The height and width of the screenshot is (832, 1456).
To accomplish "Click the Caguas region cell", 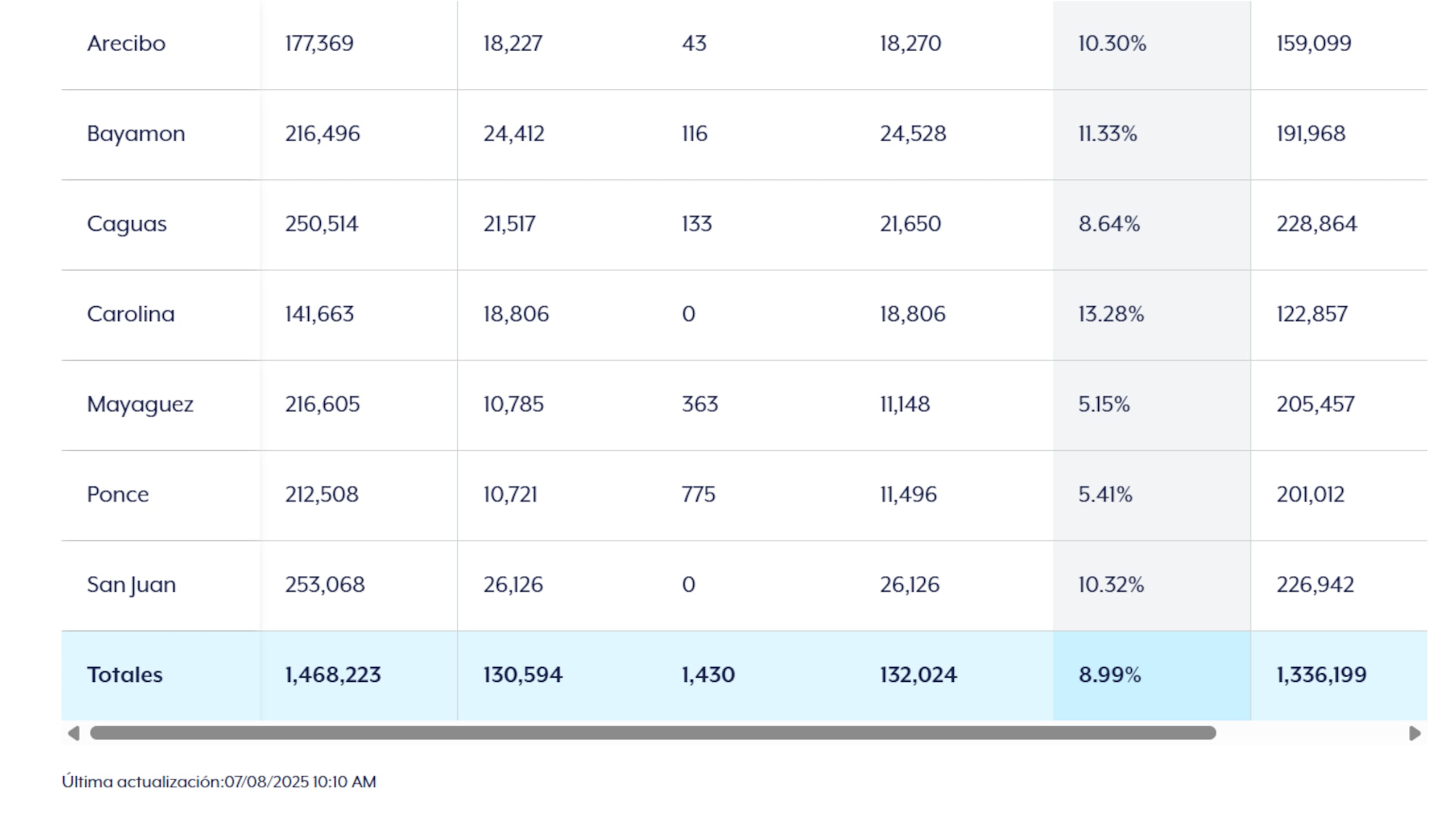I will tap(127, 224).
